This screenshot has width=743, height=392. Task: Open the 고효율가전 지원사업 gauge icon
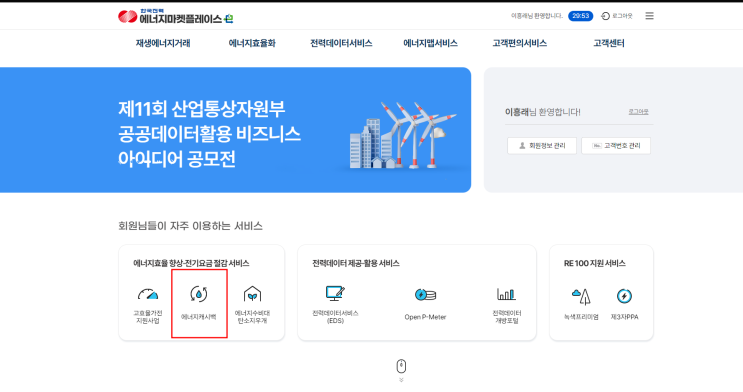click(x=148, y=294)
